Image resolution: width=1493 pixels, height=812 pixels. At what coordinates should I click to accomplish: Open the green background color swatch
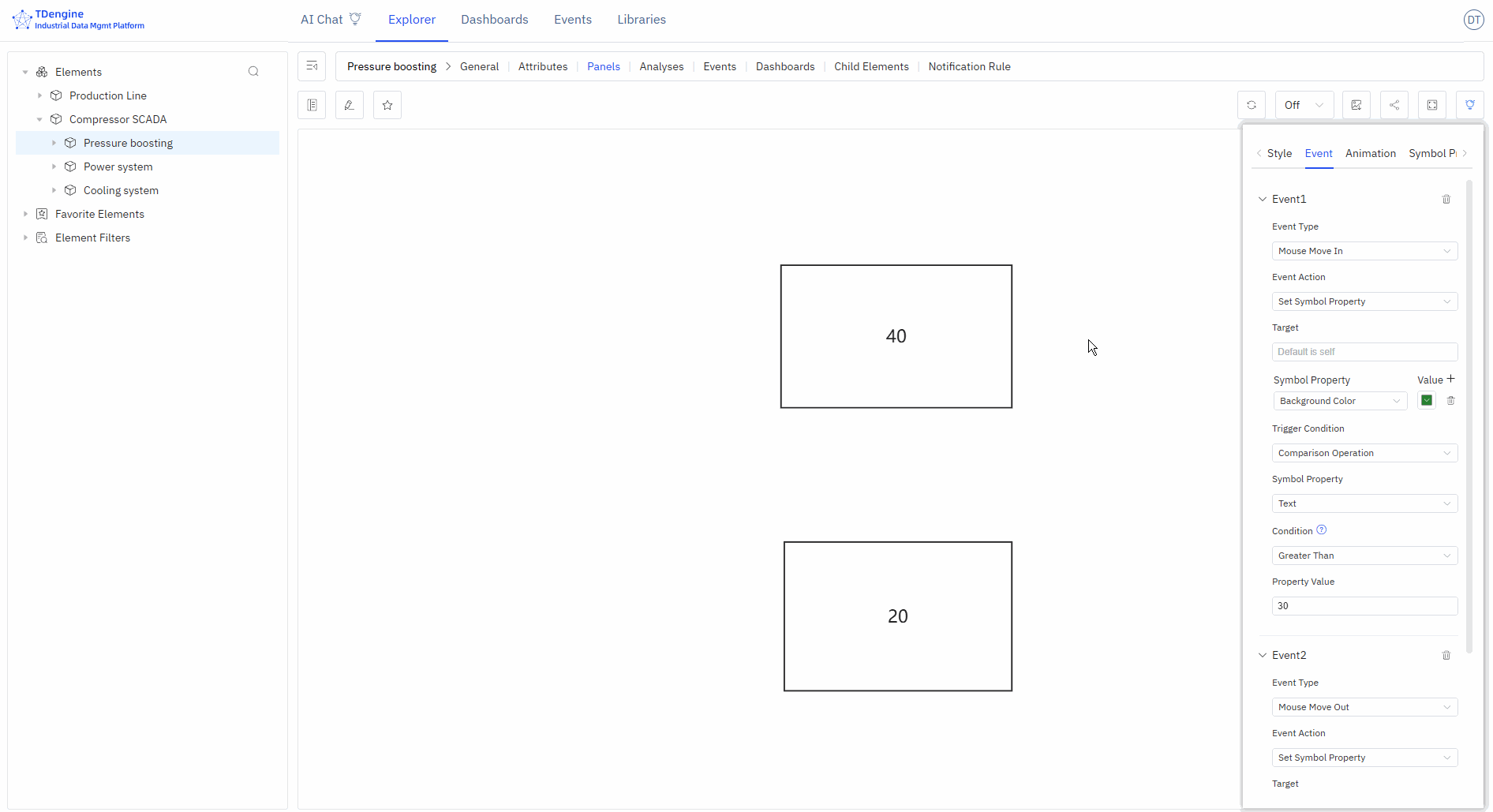[1426, 400]
